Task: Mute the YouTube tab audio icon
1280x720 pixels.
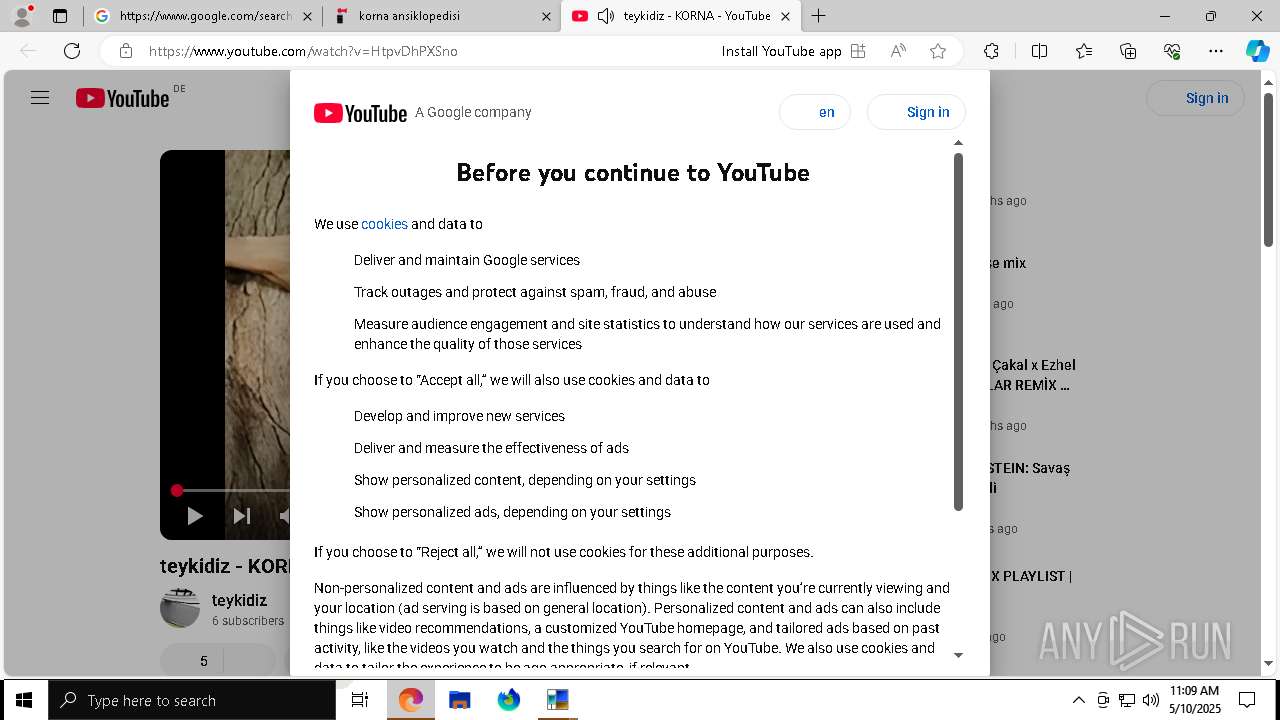Action: point(606,16)
